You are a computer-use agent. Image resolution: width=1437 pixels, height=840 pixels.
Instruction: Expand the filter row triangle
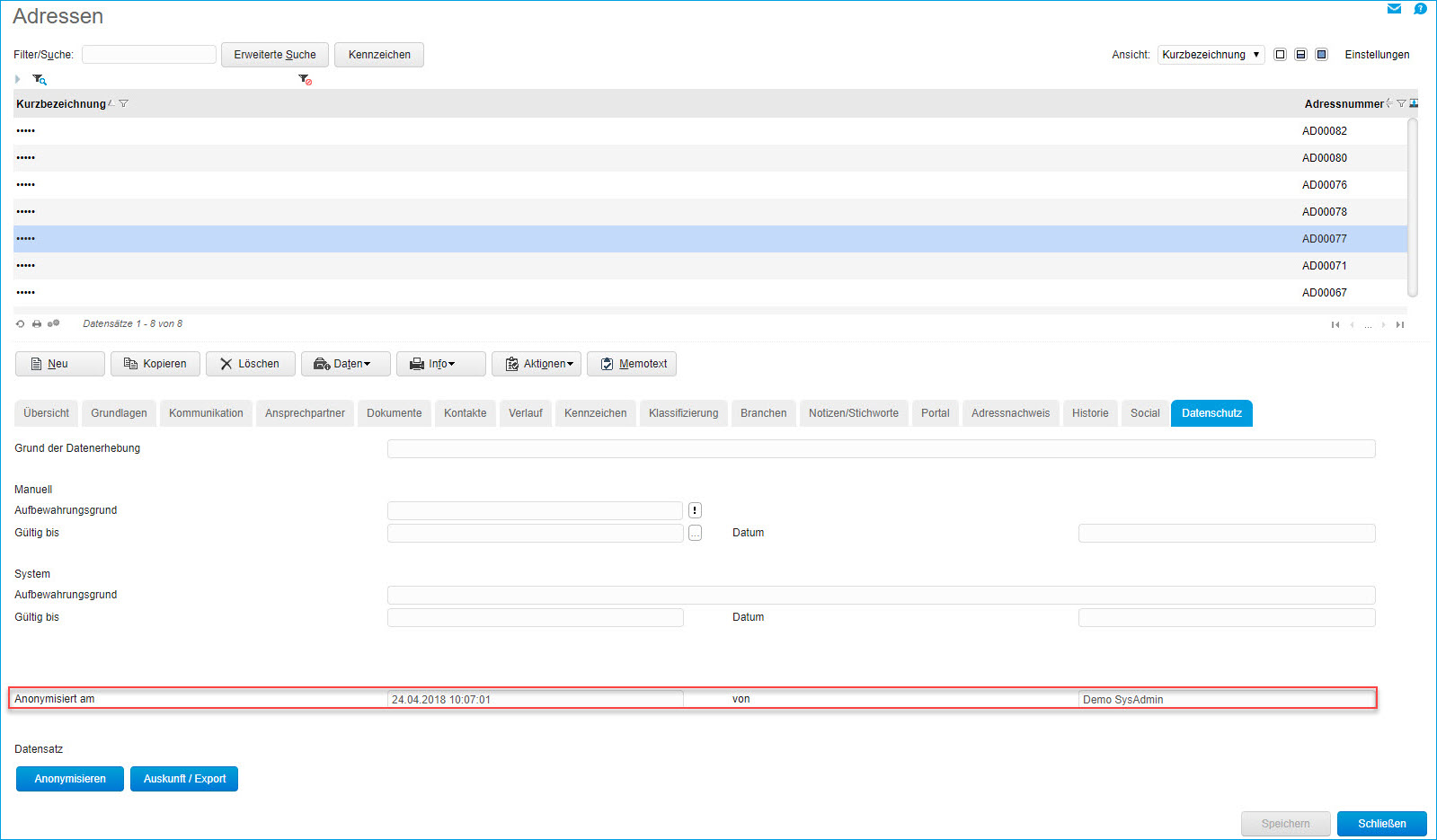point(17,79)
